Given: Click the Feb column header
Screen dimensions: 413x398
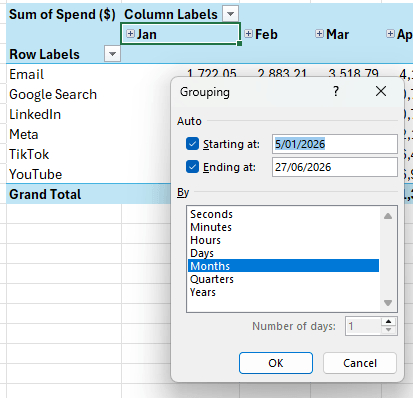Looking at the screenshot, I should point(266,34).
